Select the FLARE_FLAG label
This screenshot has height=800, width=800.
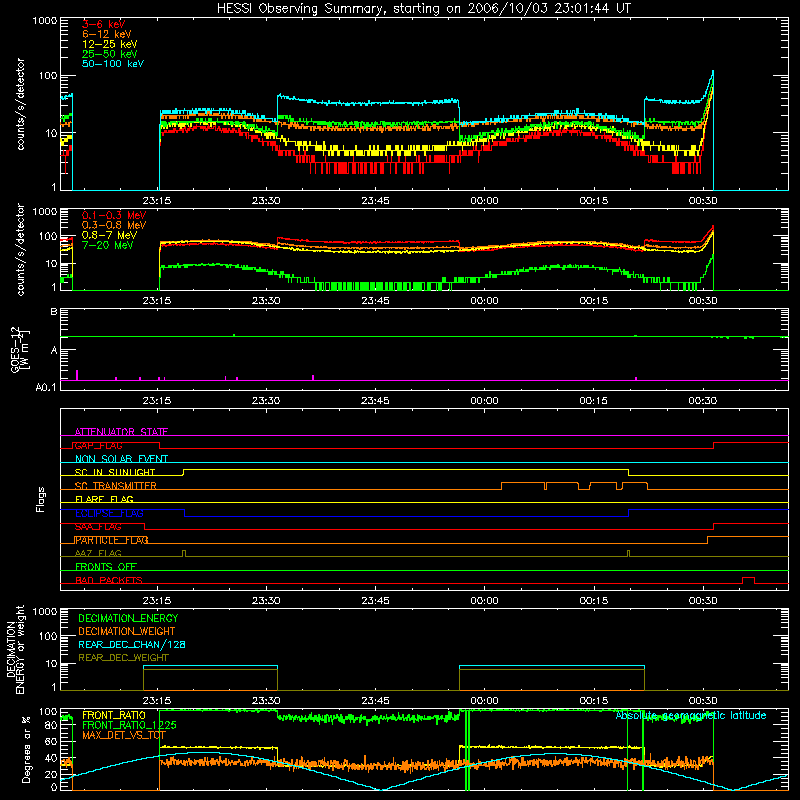(x=104, y=499)
